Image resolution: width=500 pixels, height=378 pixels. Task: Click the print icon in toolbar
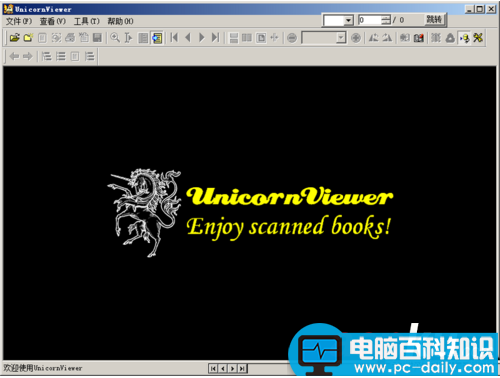[70, 38]
